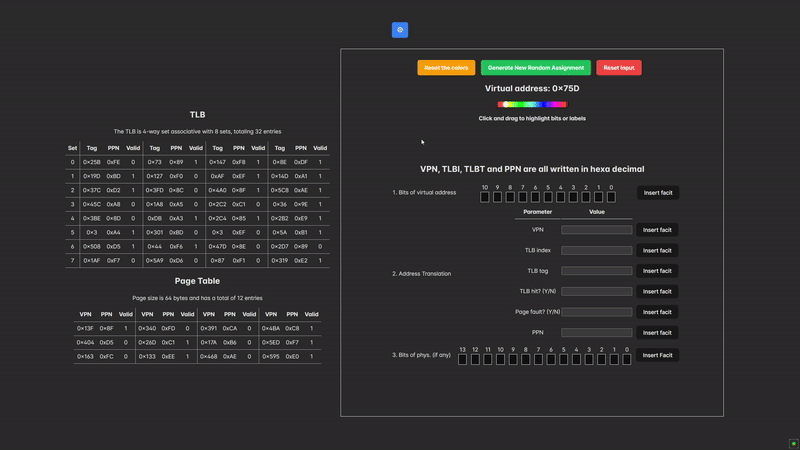Select virtual address bit 0 box
The width and height of the screenshot is (800, 450).
611,197
